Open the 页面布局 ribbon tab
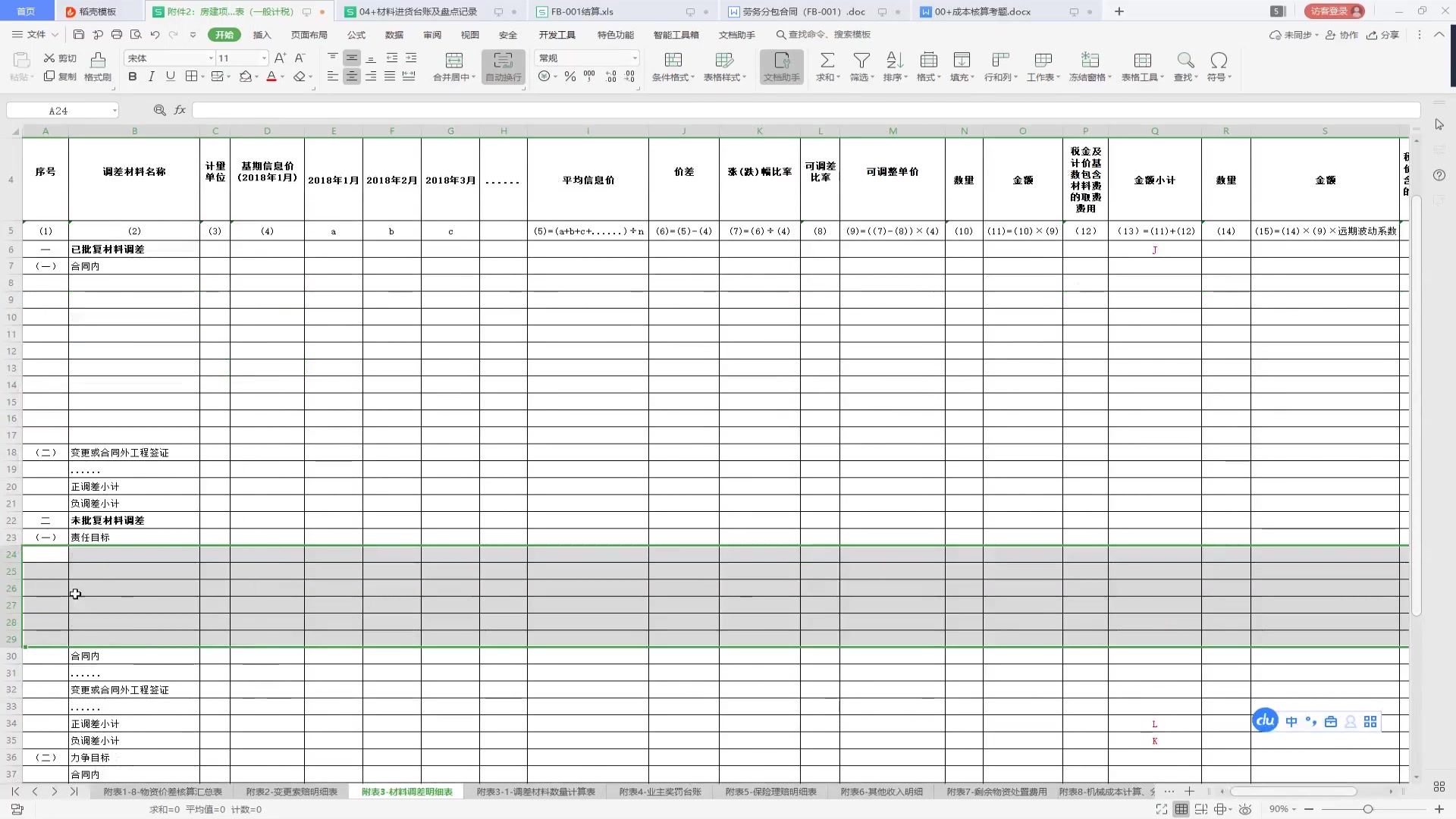1456x819 pixels. click(x=309, y=35)
